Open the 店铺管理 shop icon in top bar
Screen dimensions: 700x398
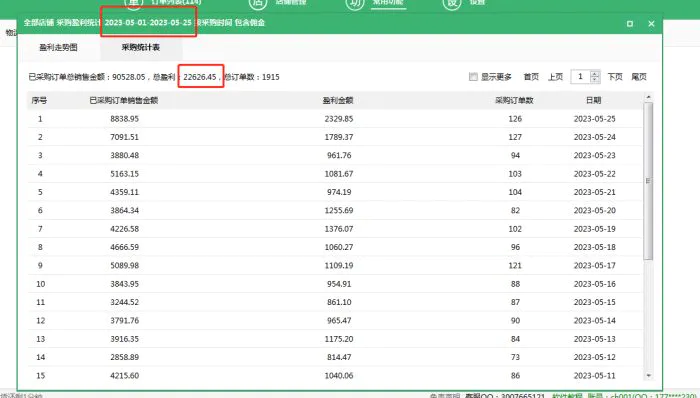[x=258, y=4]
